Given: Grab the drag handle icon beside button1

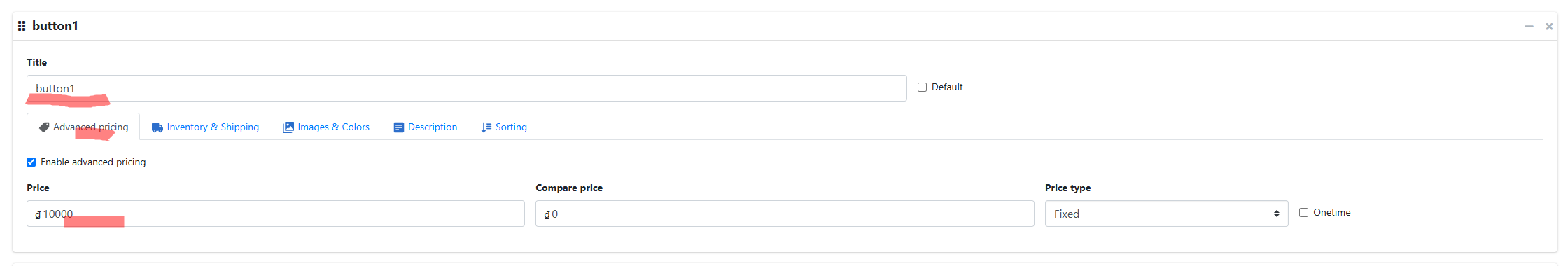Looking at the screenshot, I should [22, 26].
